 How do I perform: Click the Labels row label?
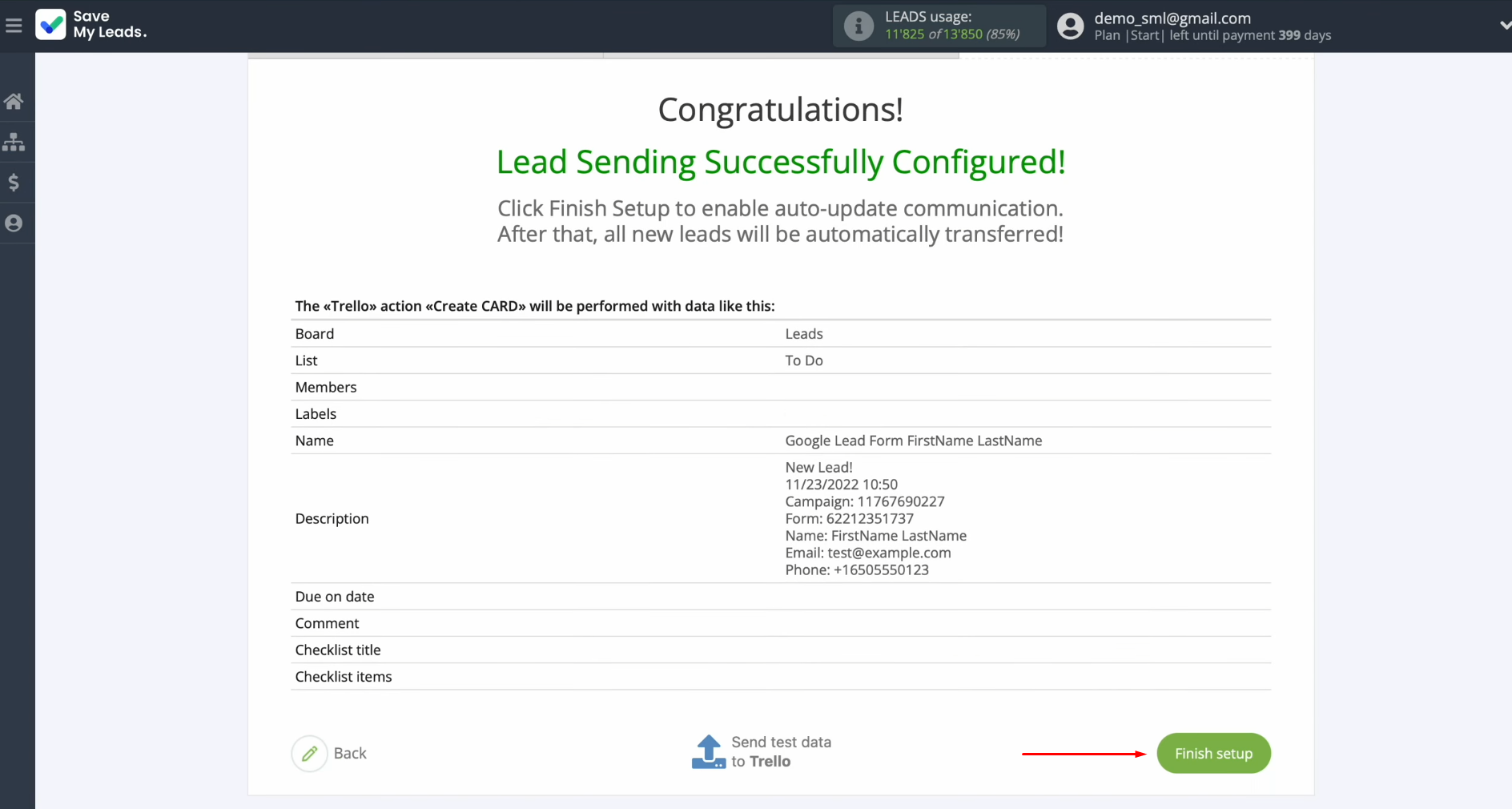[x=316, y=414]
